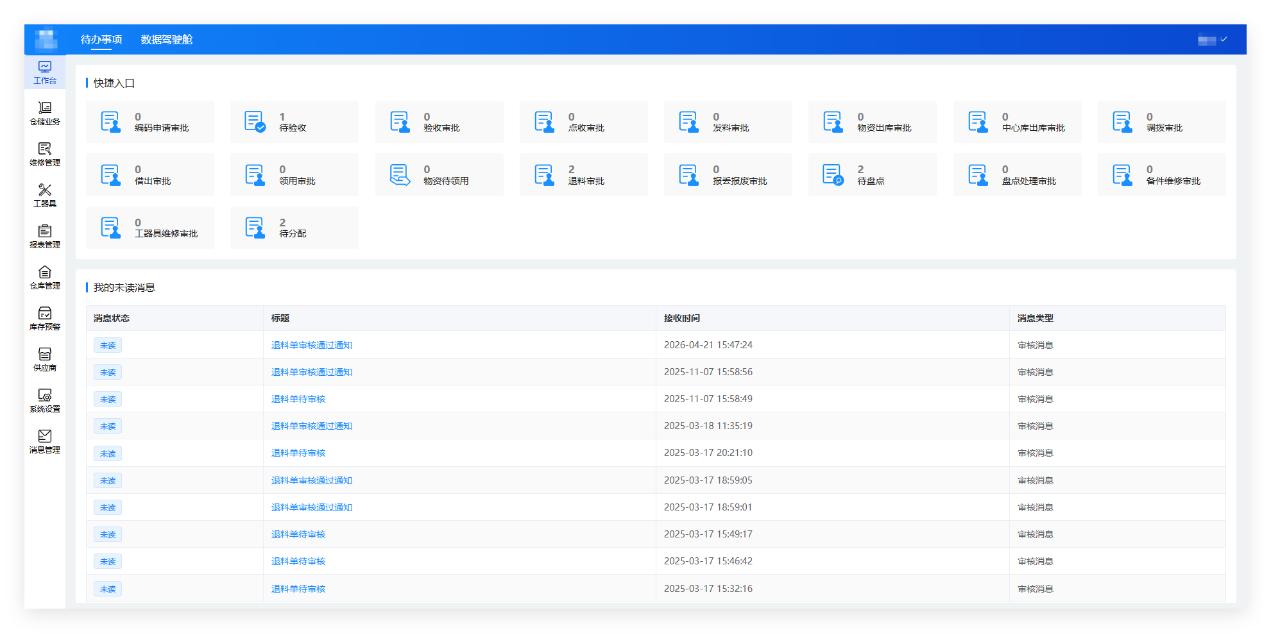Screen dimensions: 1271x633
Task: Click the 退料审批 quick entry icon
Action: coord(544,175)
